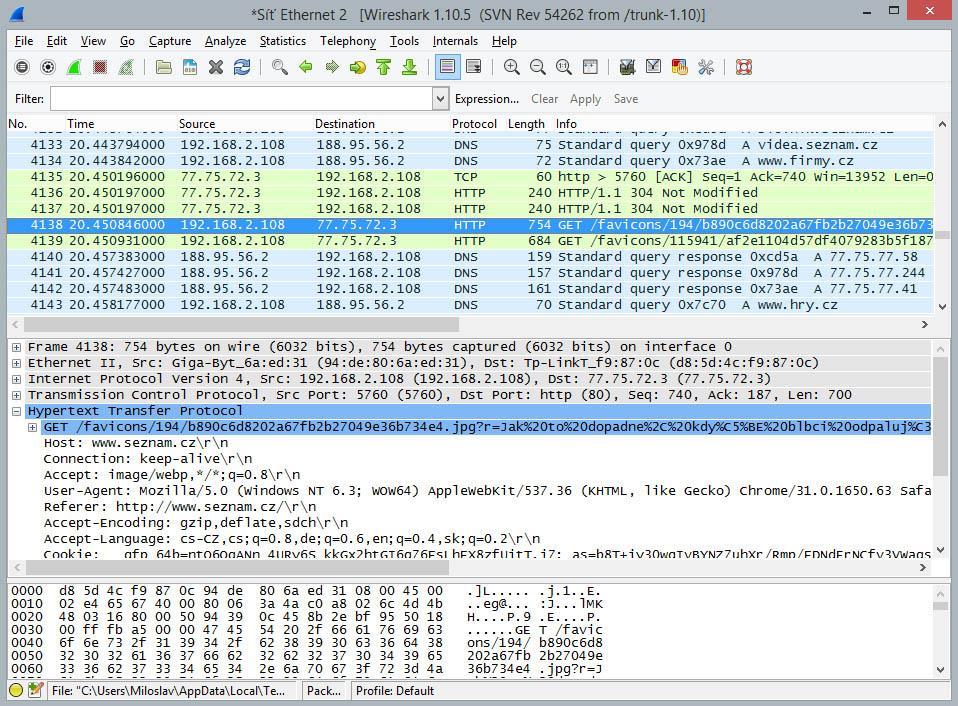Open the toolbar help lifebuoy icon
Viewport: 958px width, 706px height.
(744, 67)
